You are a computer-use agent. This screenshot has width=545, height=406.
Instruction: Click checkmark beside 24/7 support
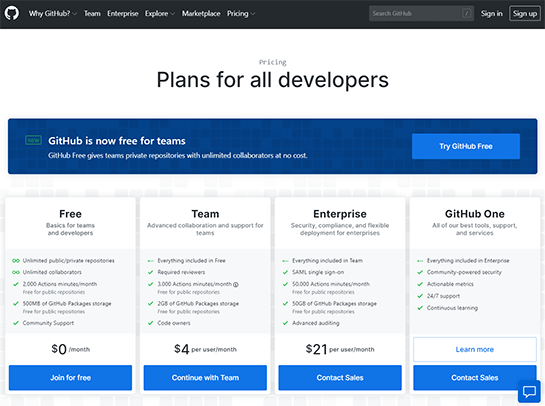click(x=420, y=296)
